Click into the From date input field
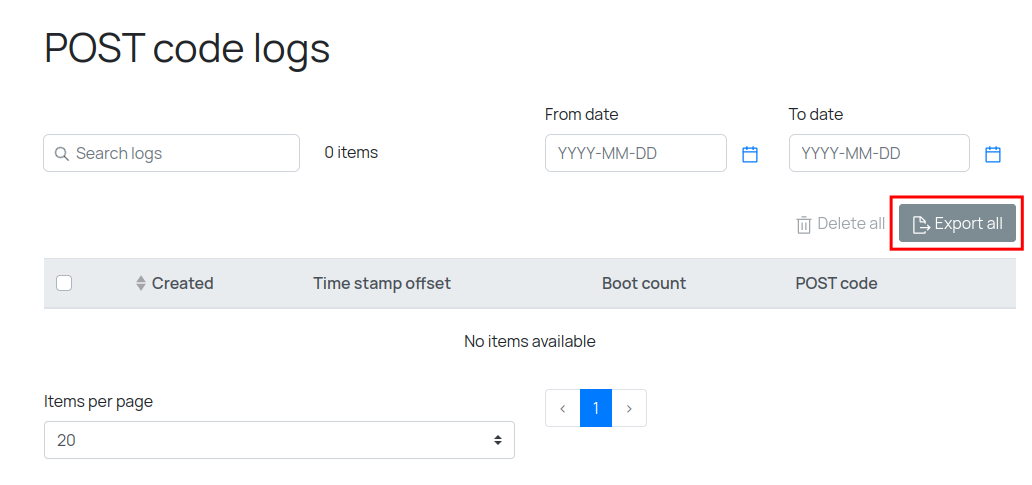 (x=636, y=154)
